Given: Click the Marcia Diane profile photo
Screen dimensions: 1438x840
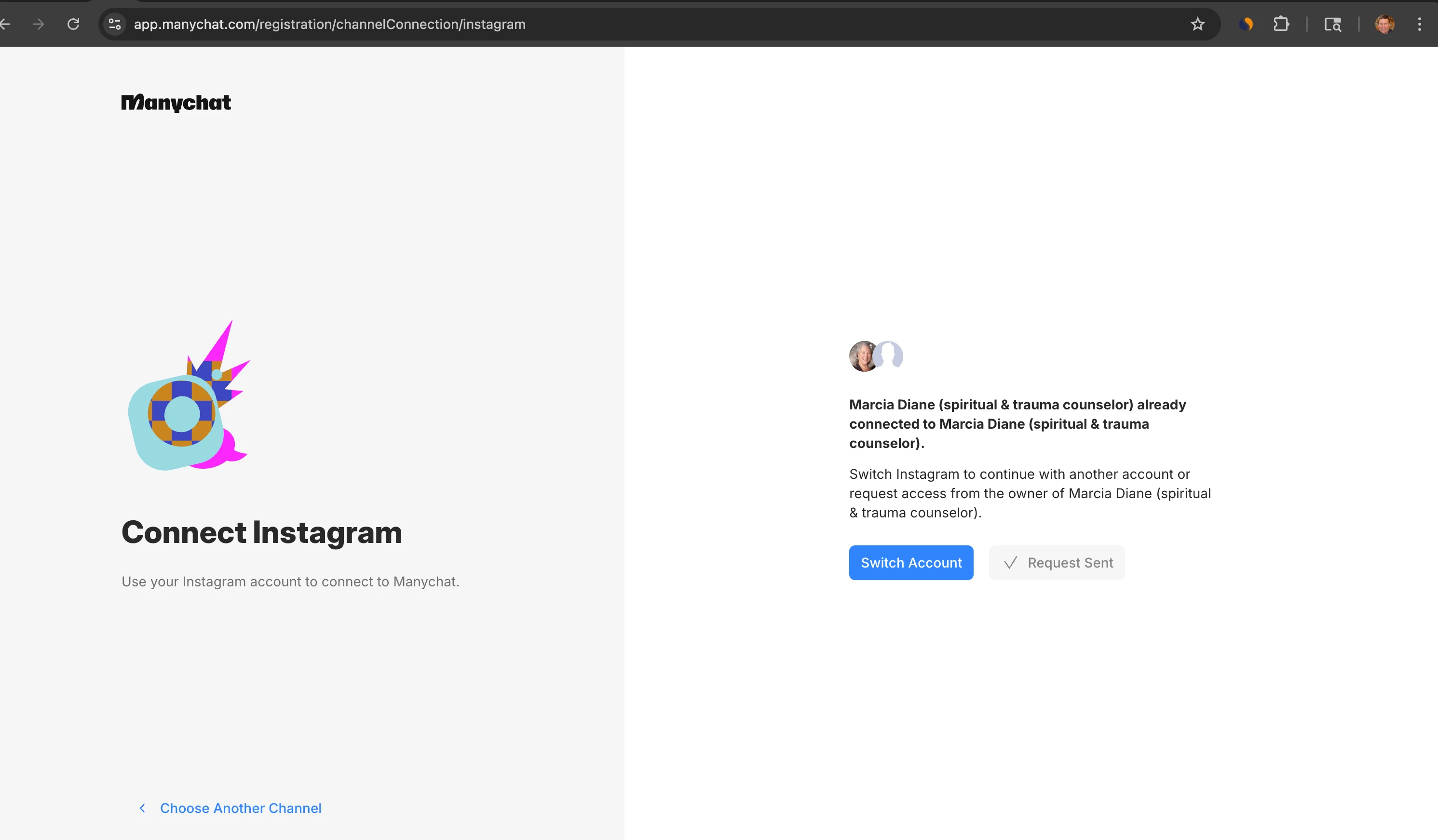Looking at the screenshot, I should 862,356.
